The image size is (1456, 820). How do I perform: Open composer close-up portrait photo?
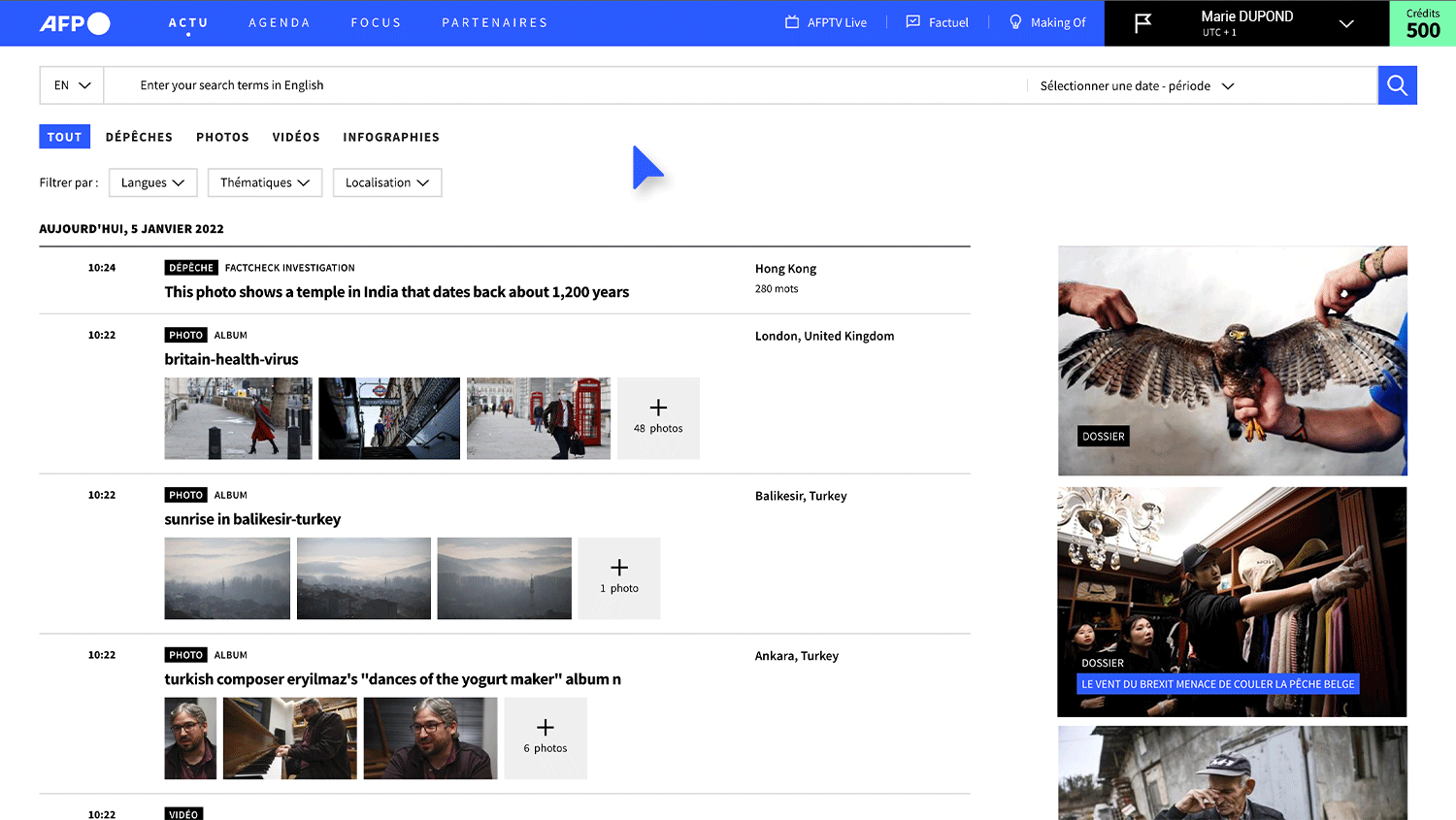(x=190, y=738)
